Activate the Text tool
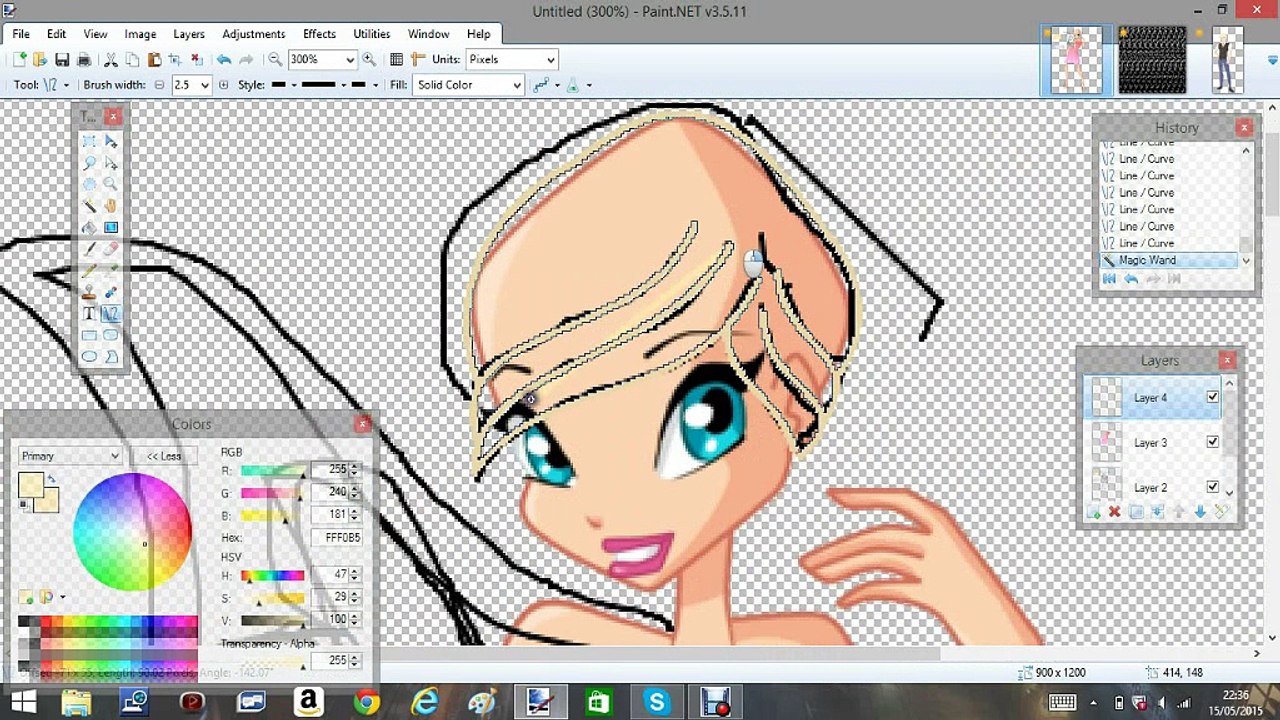This screenshot has height=720, width=1280. [x=89, y=314]
